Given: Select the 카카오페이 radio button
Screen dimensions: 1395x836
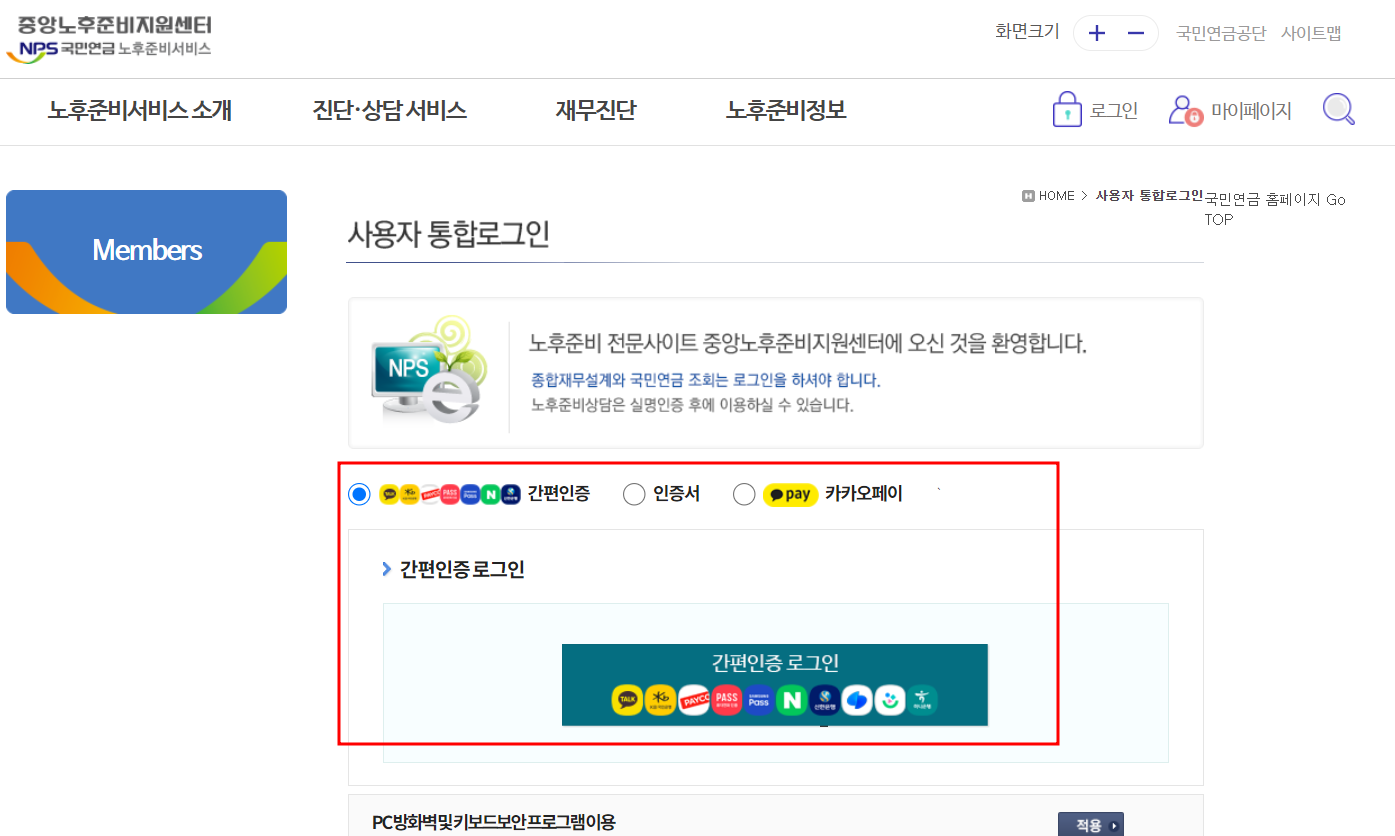Looking at the screenshot, I should [x=744, y=494].
